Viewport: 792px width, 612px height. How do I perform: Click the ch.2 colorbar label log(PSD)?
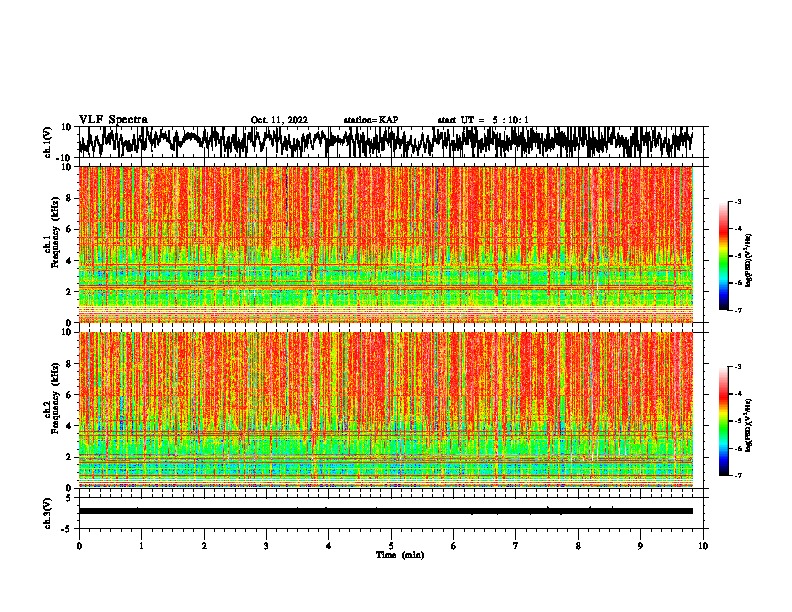coord(749,426)
